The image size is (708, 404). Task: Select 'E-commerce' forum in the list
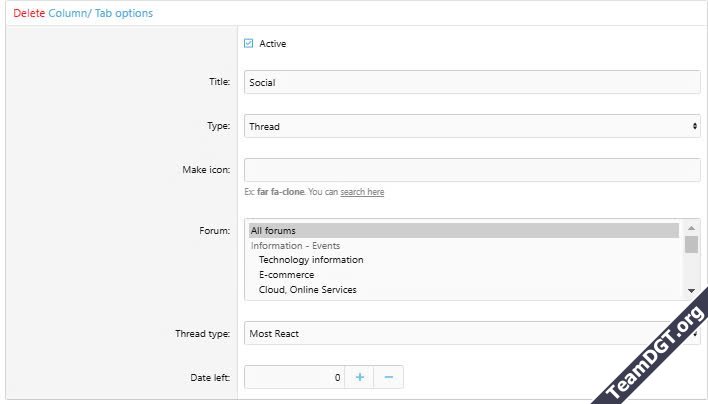point(286,275)
